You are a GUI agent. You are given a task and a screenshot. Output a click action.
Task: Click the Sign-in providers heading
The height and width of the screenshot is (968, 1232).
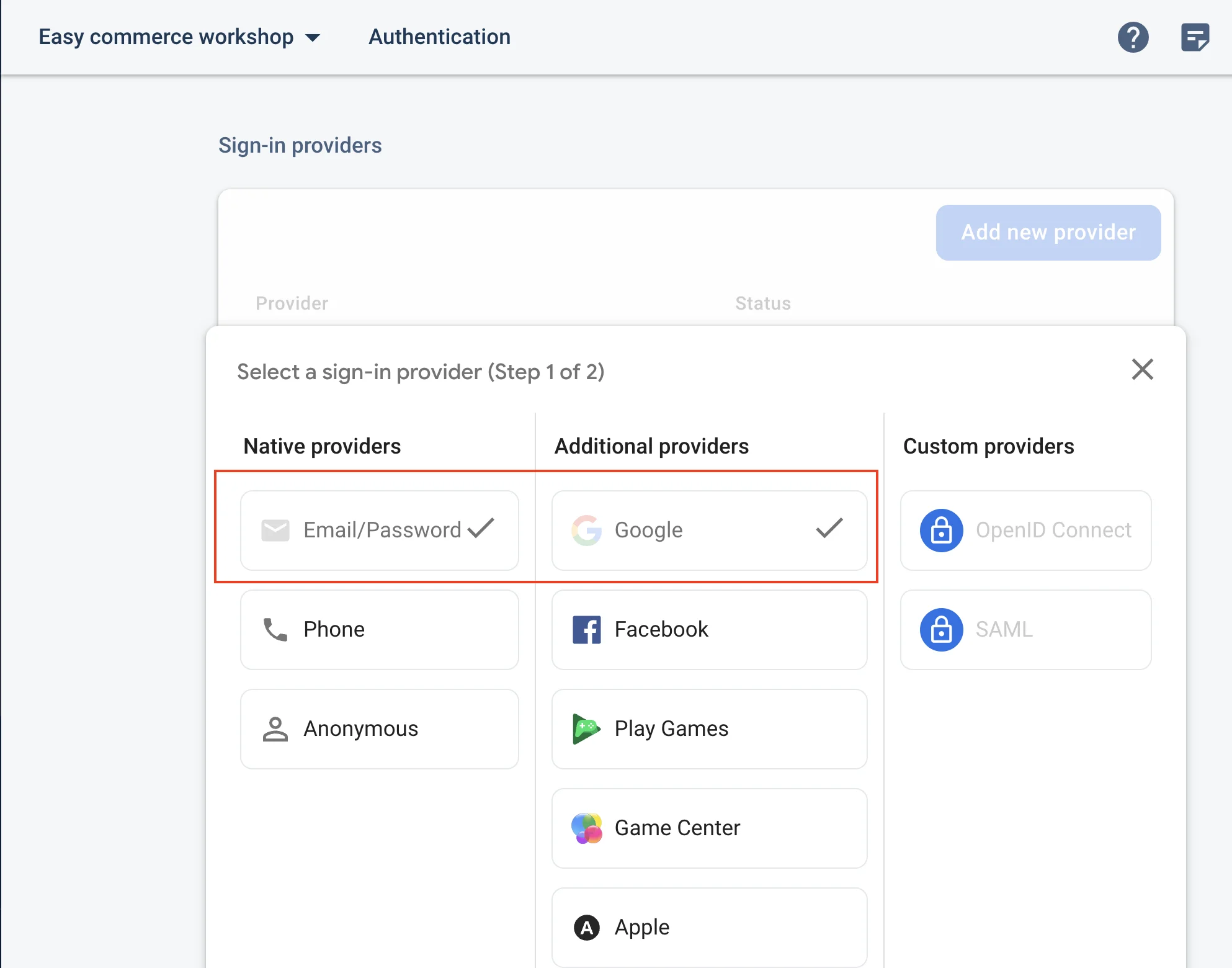pos(300,145)
